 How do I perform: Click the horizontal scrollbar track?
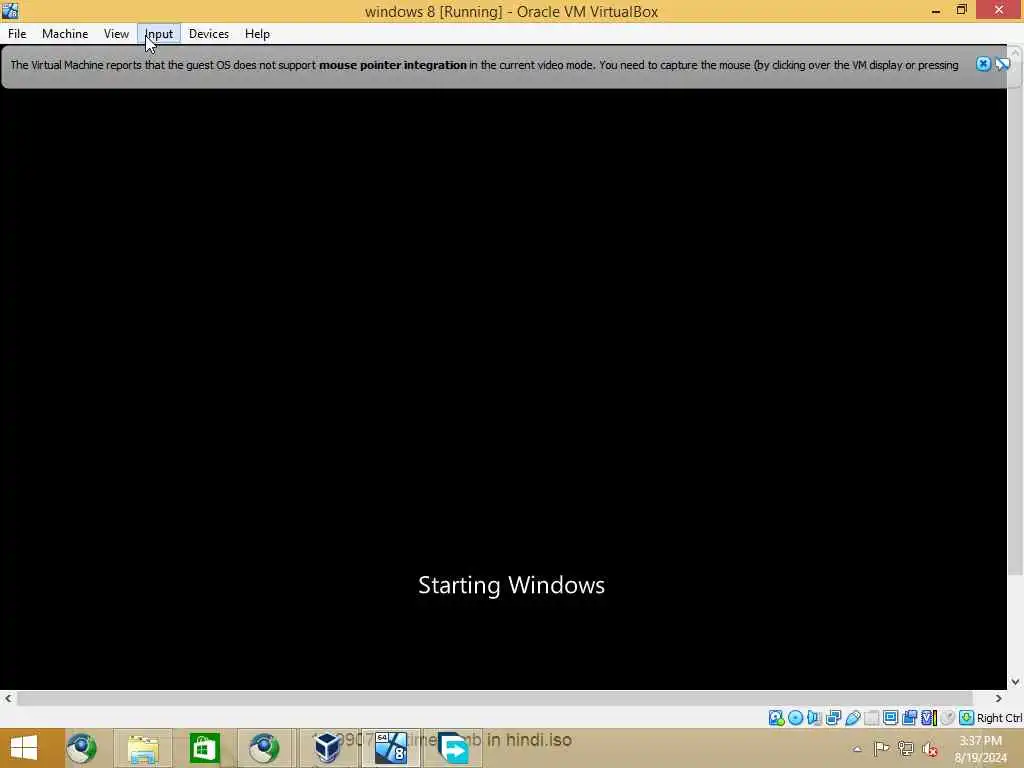click(x=494, y=698)
